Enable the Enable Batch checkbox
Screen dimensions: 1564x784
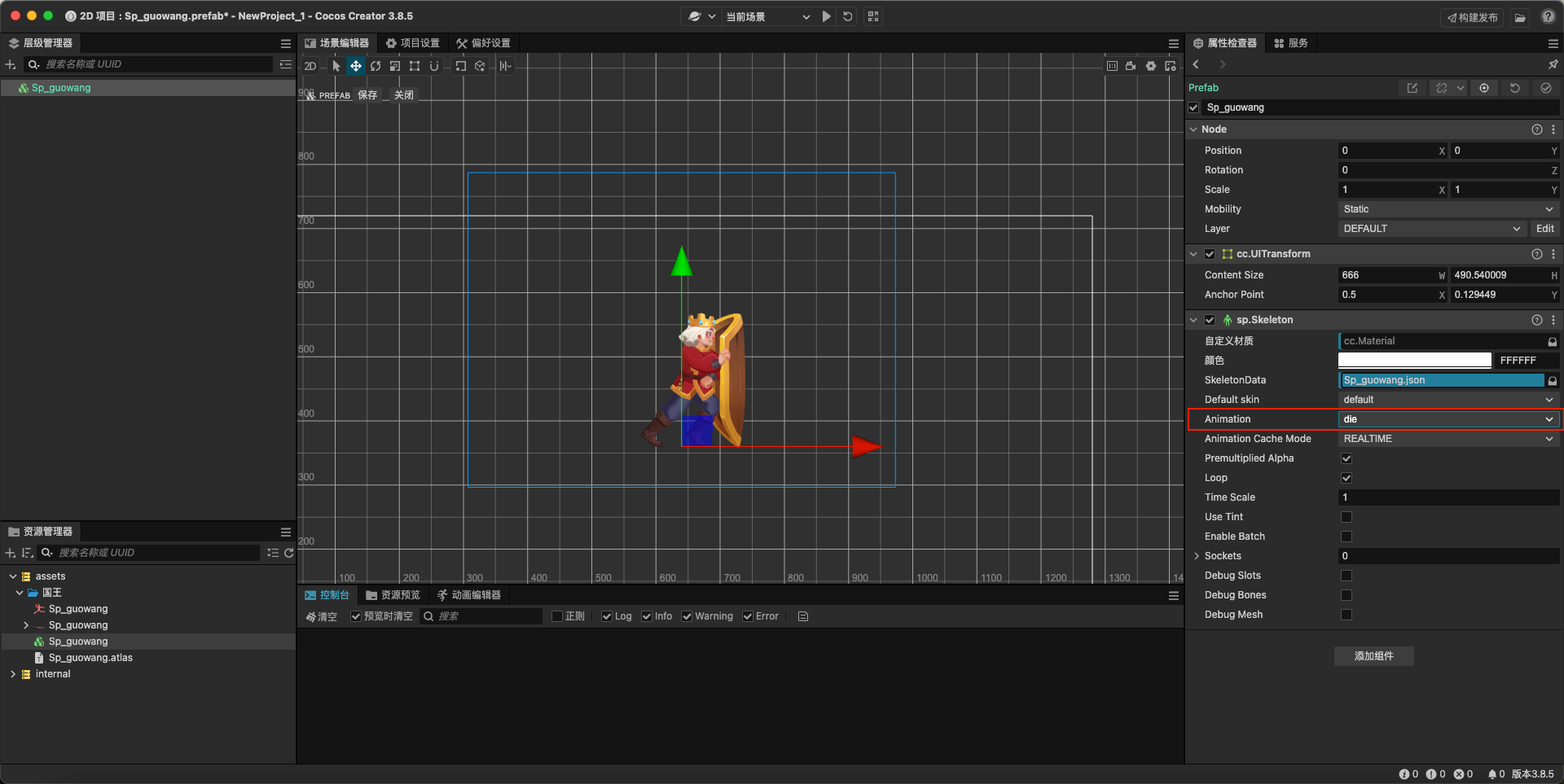point(1347,537)
